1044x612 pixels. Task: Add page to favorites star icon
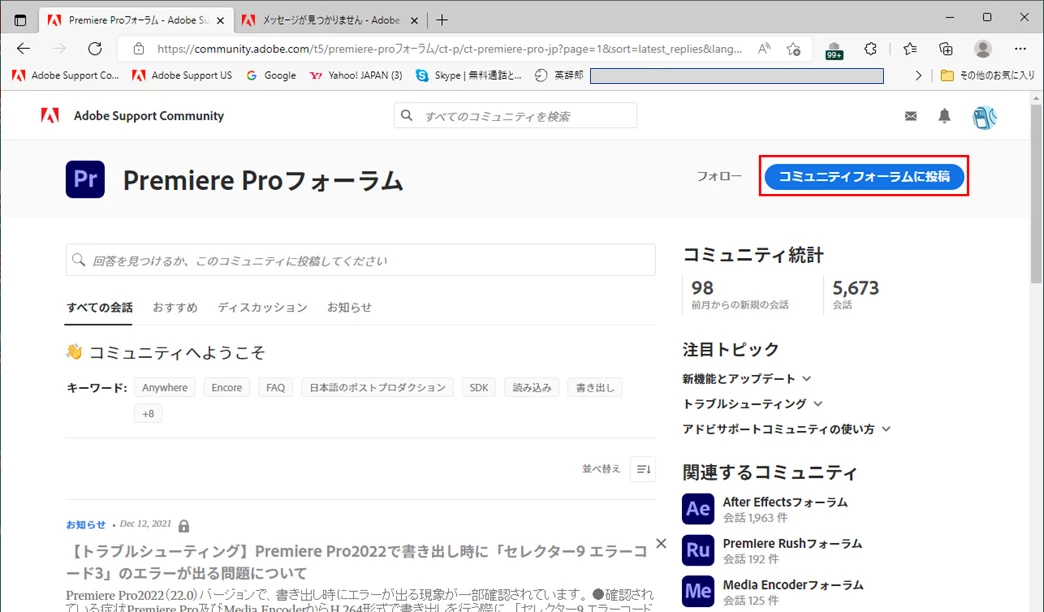[x=793, y=49]
